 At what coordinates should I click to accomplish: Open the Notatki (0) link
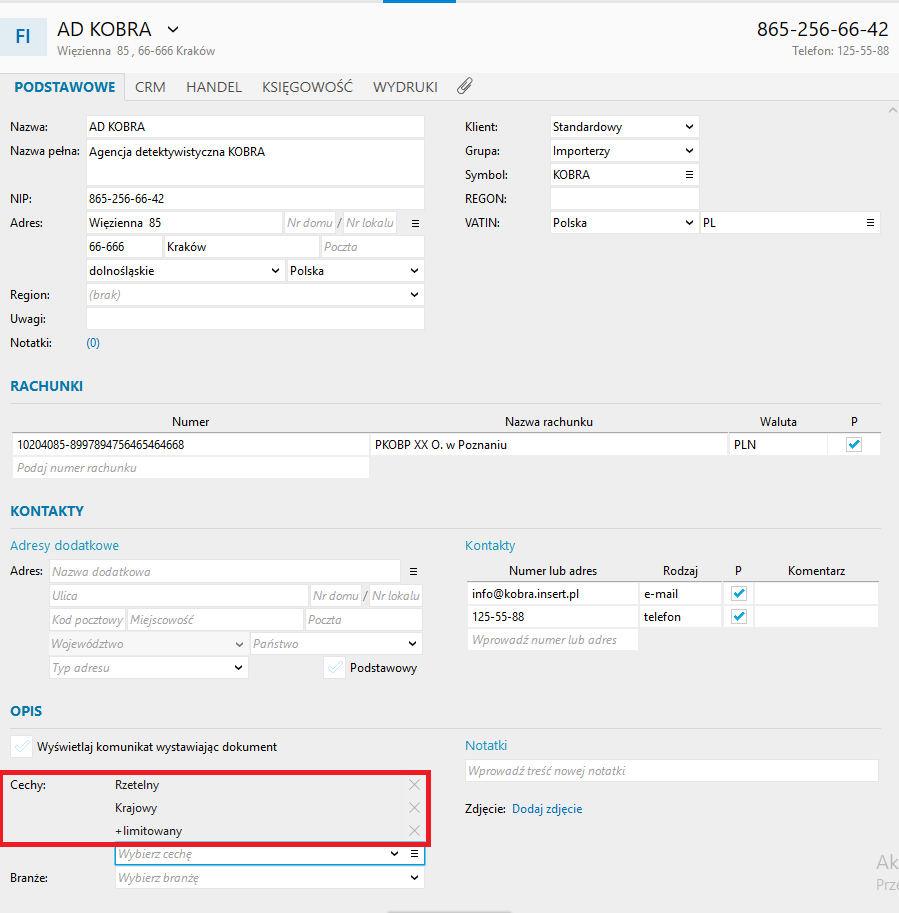pos(93,343)
